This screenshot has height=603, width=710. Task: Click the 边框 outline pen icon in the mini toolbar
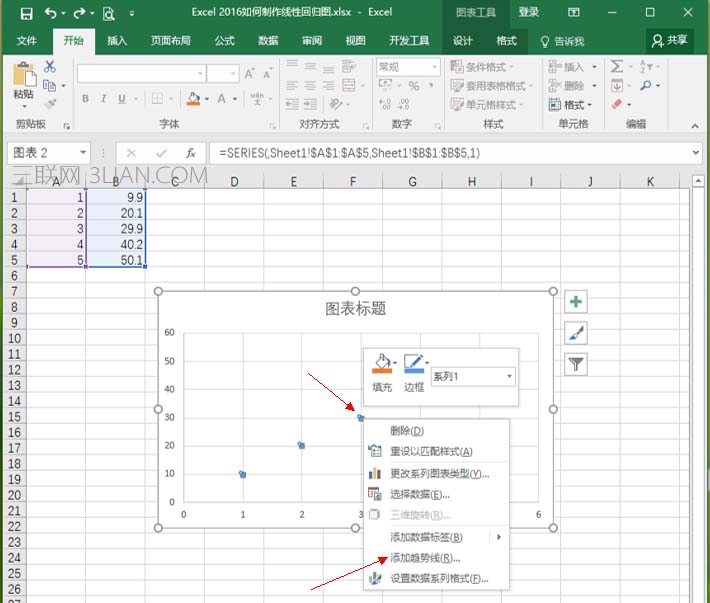[x=411, y=364]
